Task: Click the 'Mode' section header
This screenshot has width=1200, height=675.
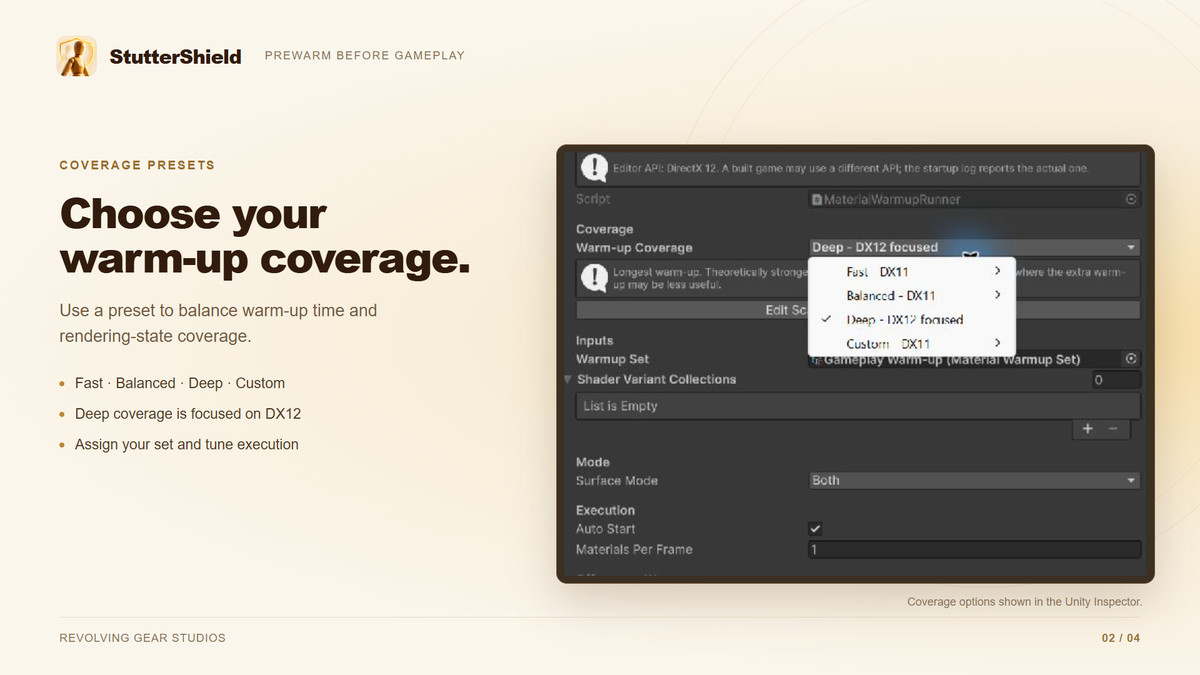Action: (x=593, y=462)
